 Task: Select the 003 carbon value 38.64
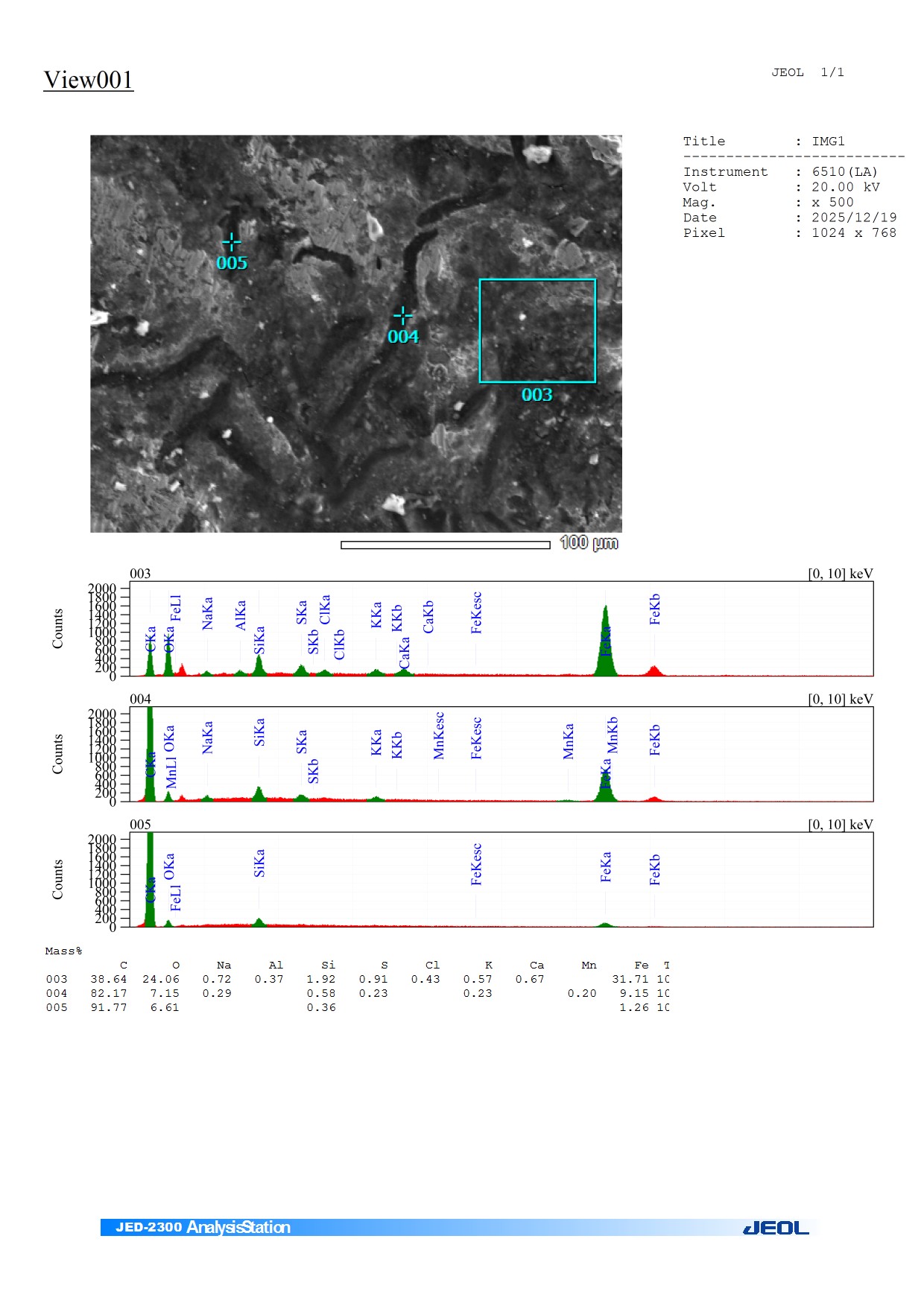[109, 980]
